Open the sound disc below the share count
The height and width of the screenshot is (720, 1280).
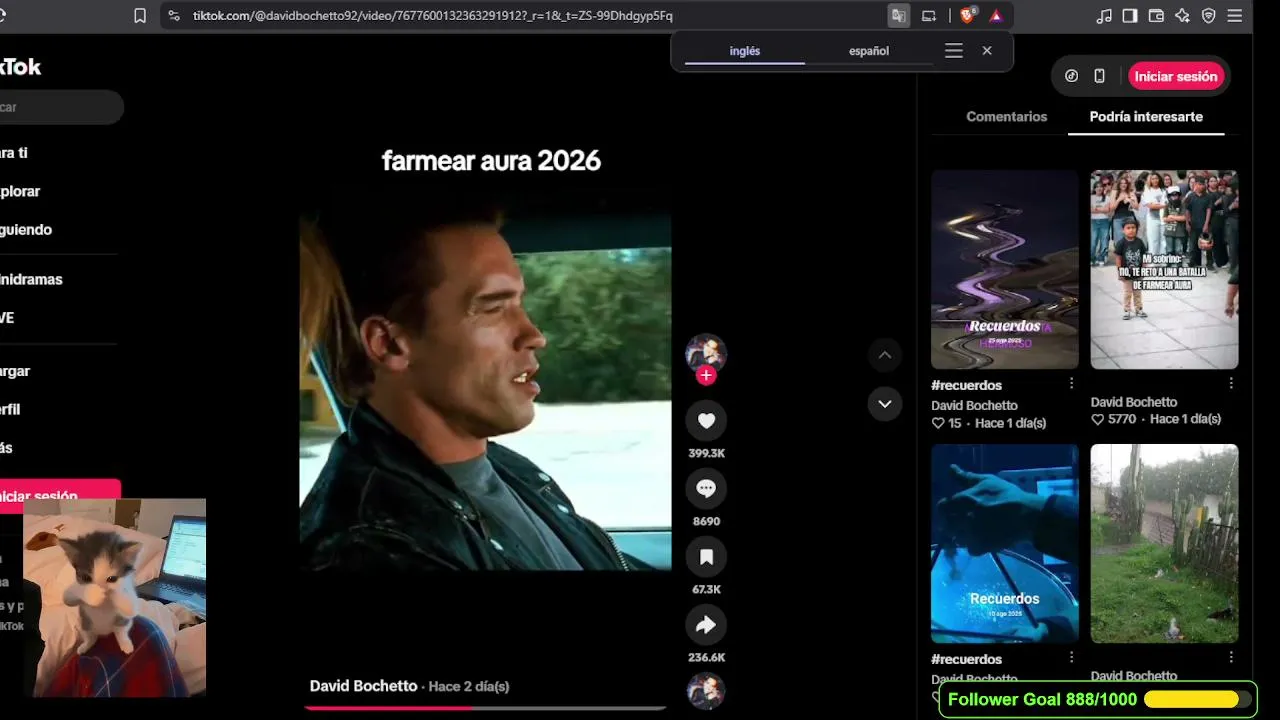pyautogui.click(x=706, y=691)
